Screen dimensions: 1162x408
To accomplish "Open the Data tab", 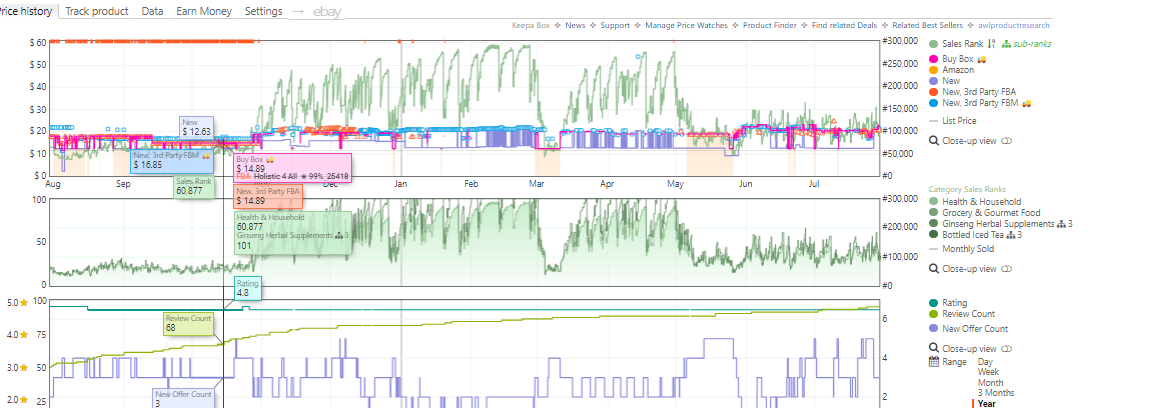I will (153, 11).
